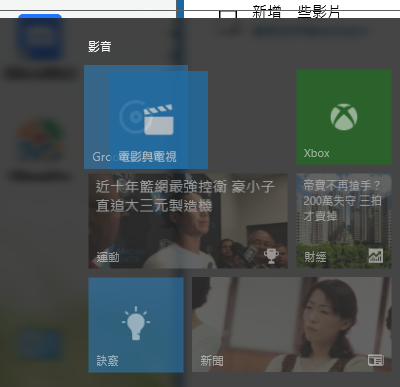Open the 財經 finance tile

tap(344, 221)
